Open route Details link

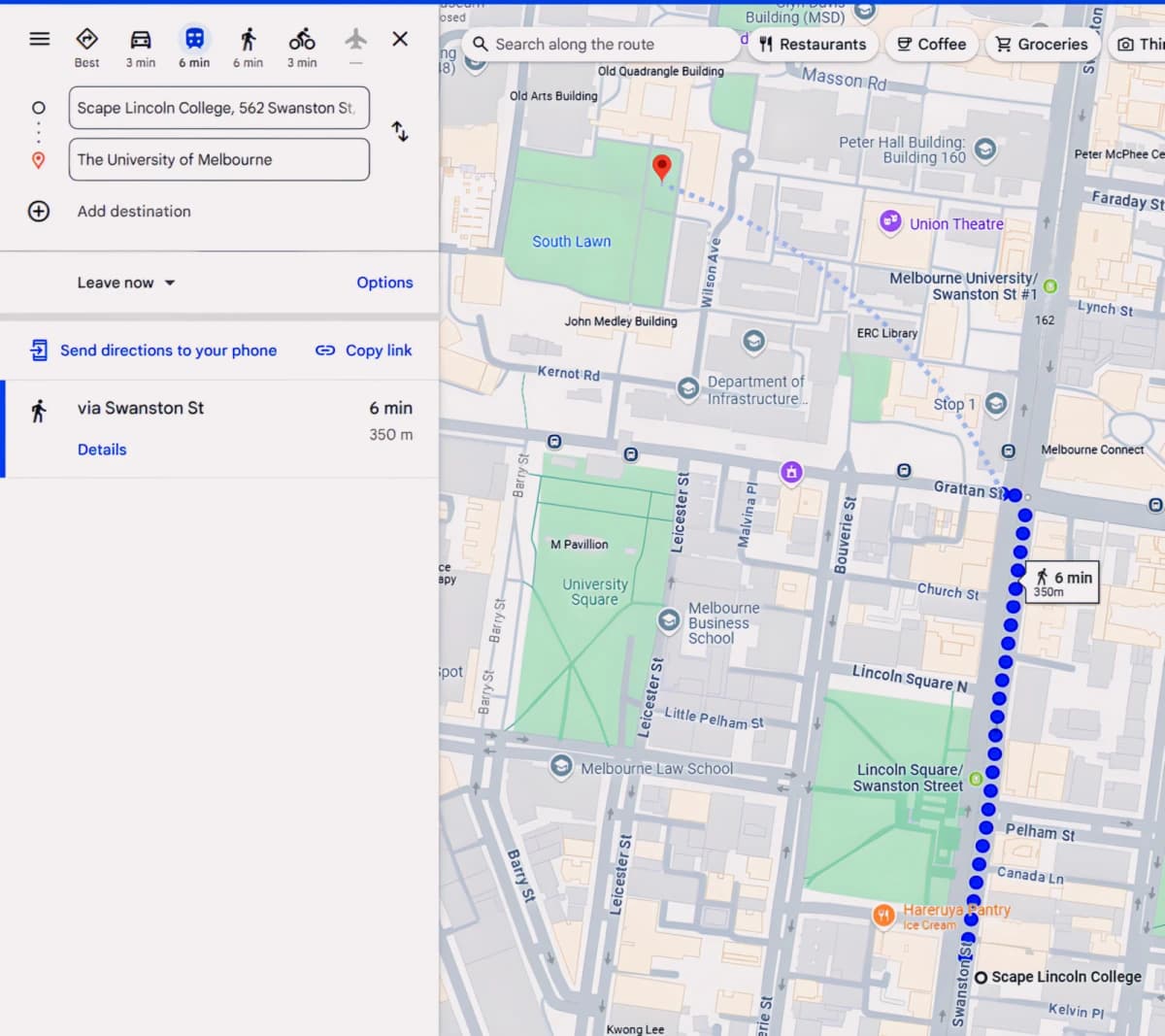tap(102, 450)
